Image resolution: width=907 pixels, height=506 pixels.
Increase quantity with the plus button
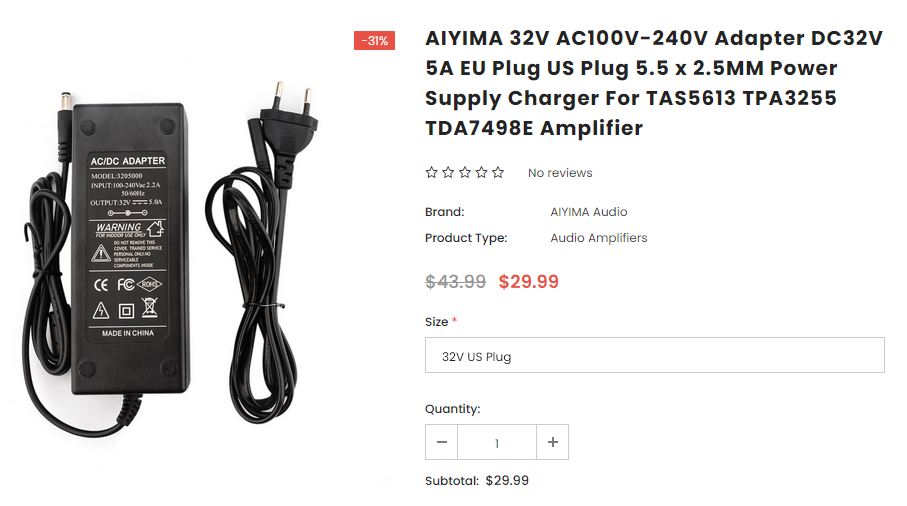[x=552, y=442]
